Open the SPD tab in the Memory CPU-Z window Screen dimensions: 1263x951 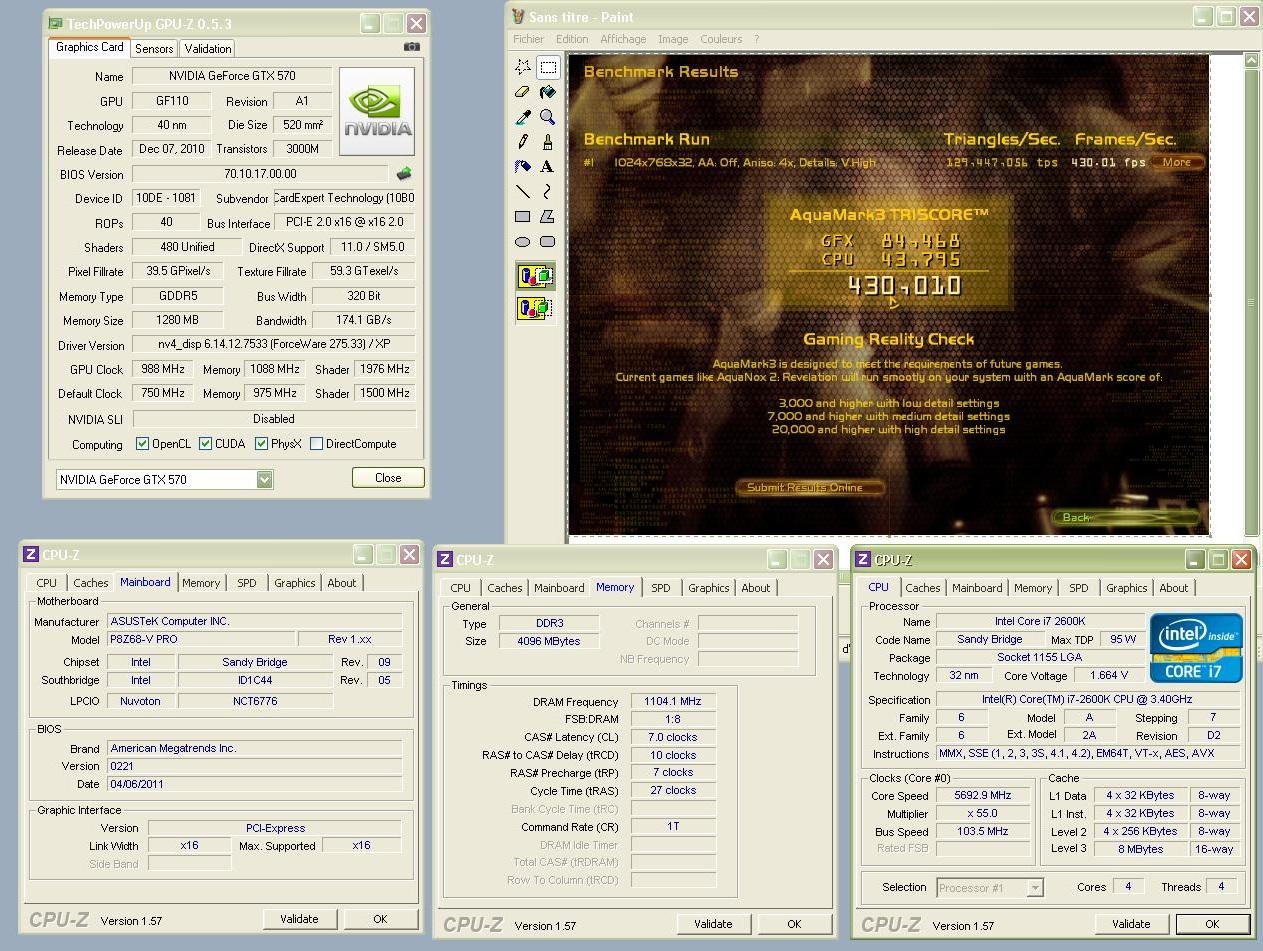coord(661,588)
